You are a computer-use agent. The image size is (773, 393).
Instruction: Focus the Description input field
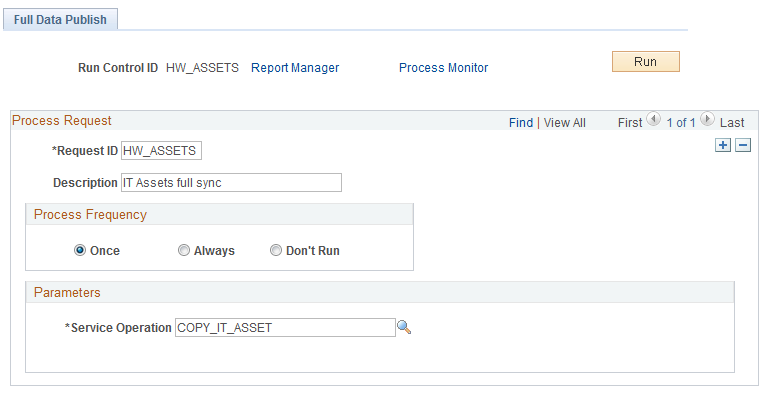pyautogui.click(x=231, y=182)
